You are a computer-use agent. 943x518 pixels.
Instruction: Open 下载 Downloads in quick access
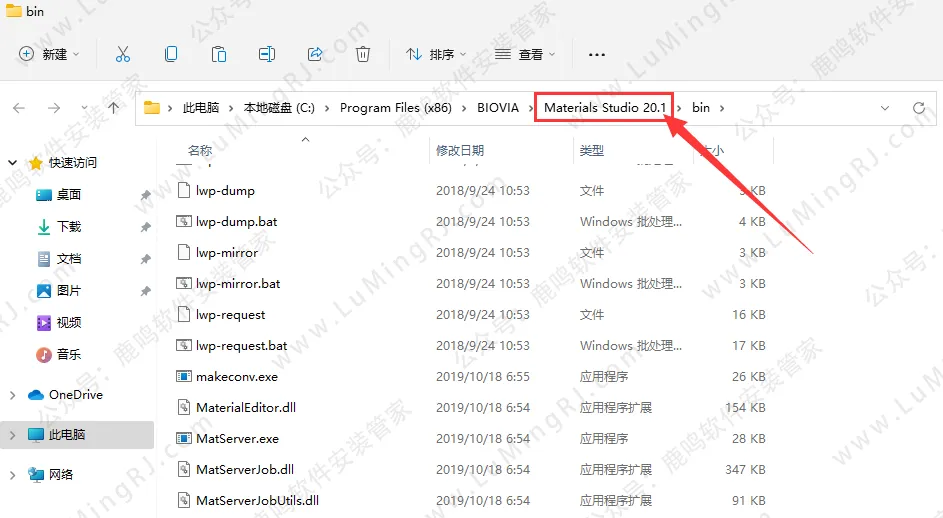[x=69, y=227]
